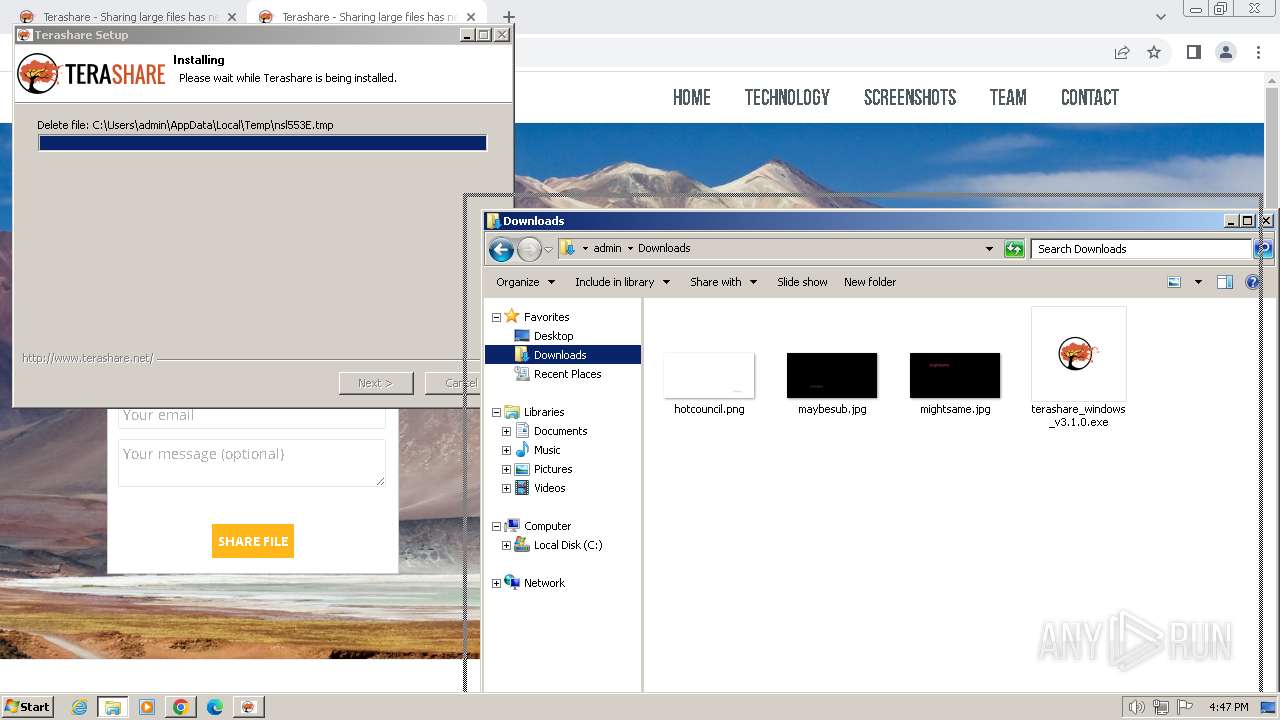
Task: Close the first Terashare tab
Action: (x=232, y=17)
